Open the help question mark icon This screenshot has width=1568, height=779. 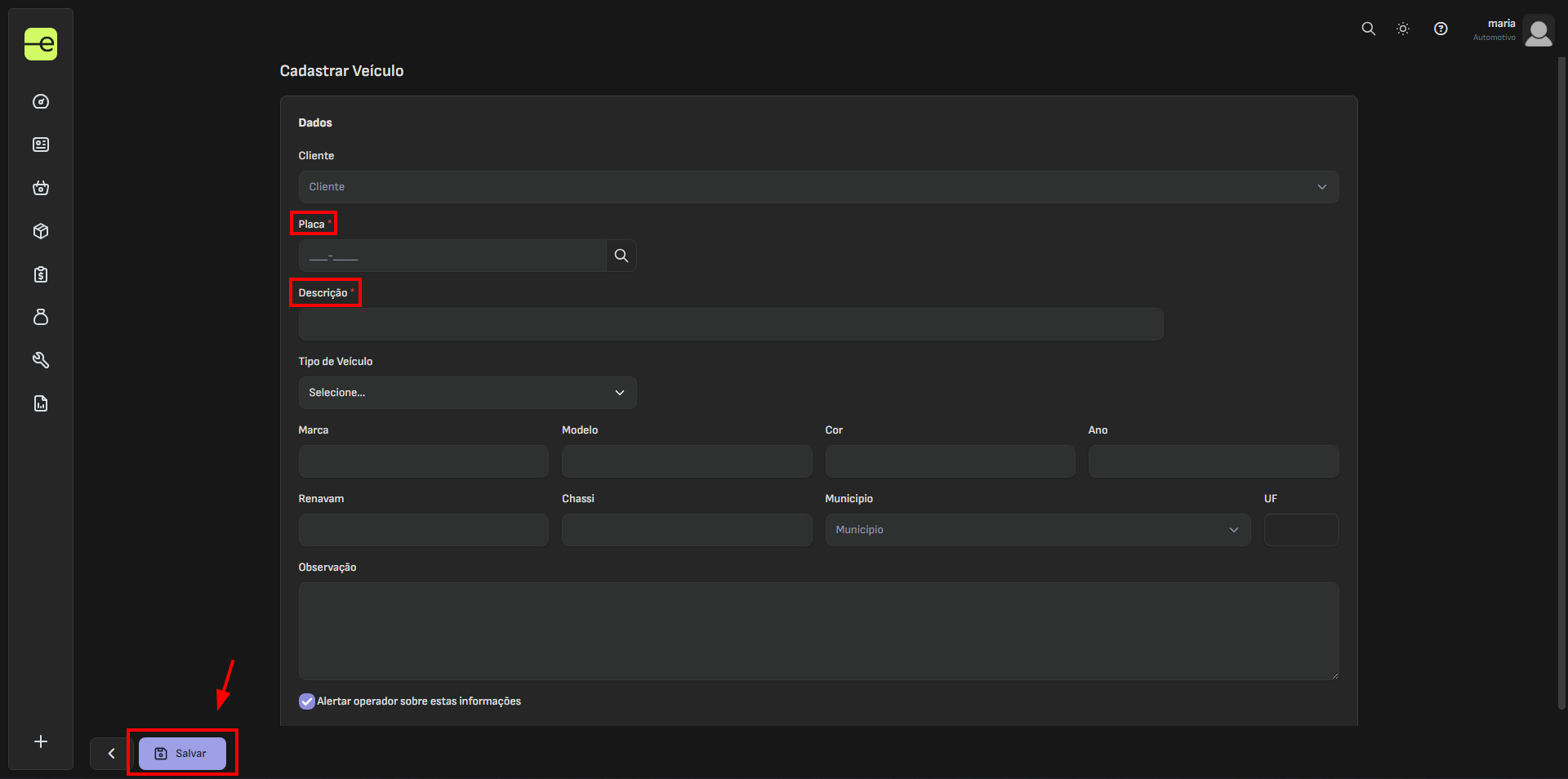[x=1441, y=29]
